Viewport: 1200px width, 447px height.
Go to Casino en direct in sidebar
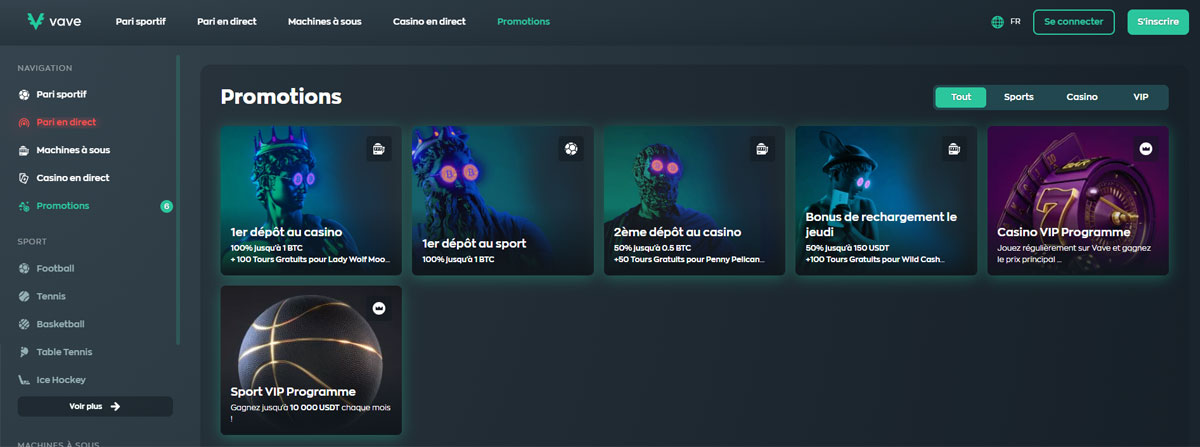[x=73, y=178]
